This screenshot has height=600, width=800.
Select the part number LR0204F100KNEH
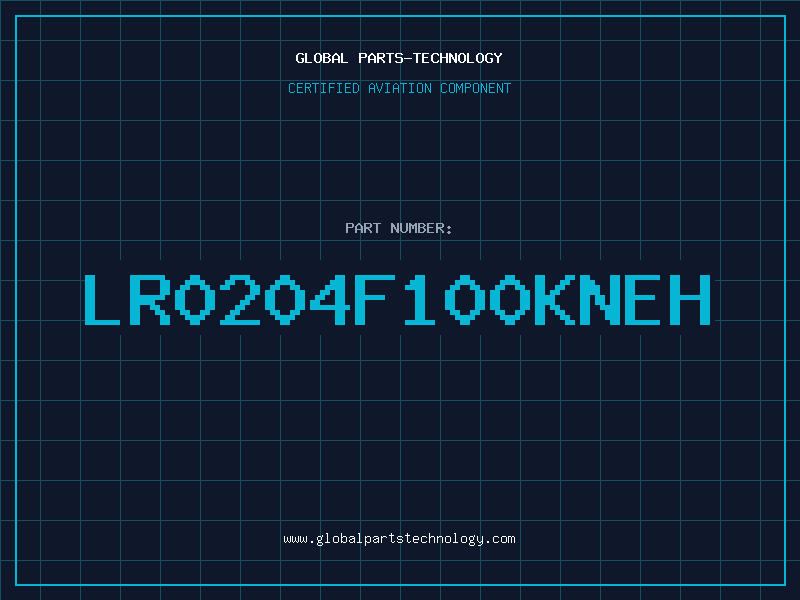[x=397, y=299]
